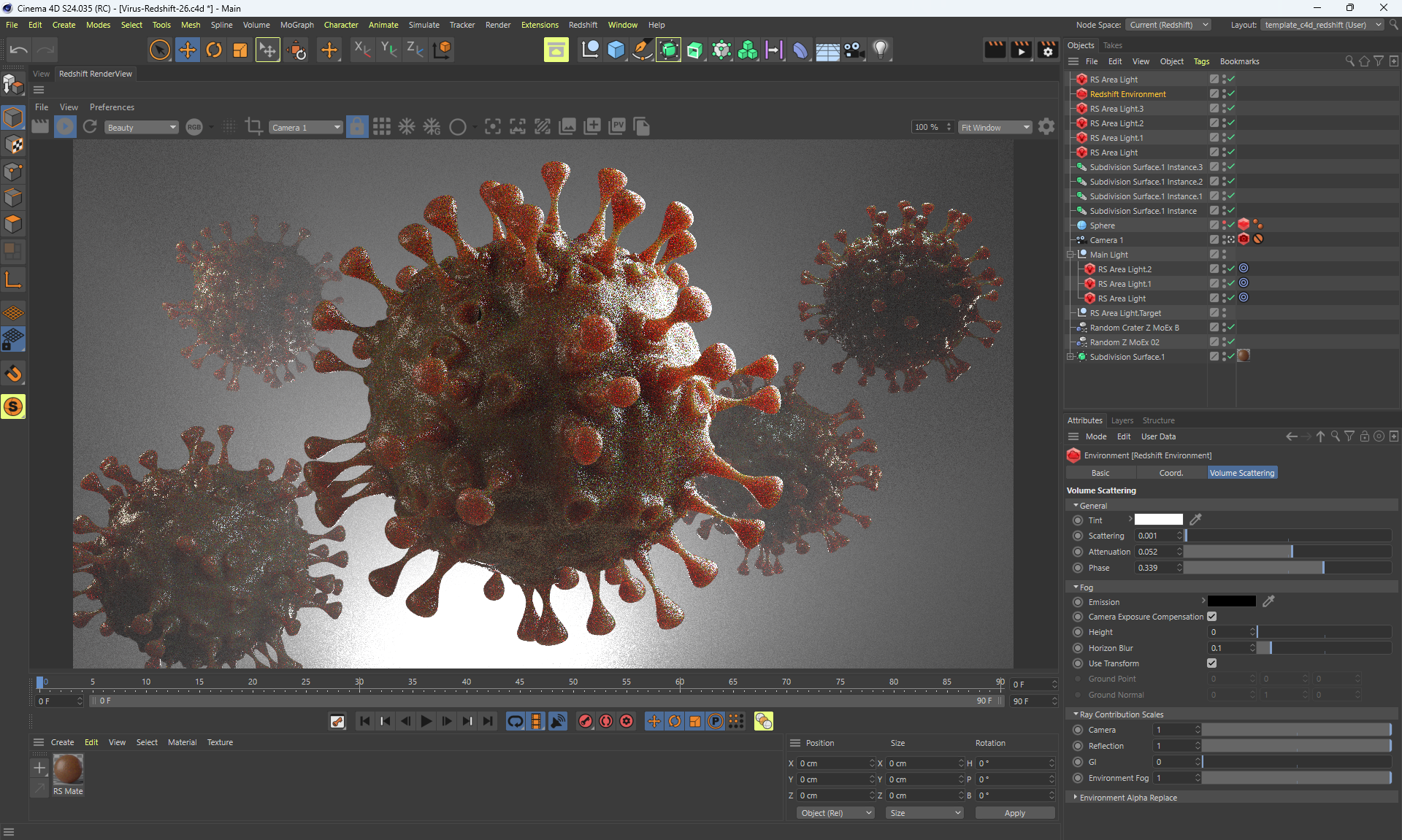The height and width of the screenshot is (840, 1402).
Task: Play timeline animation forward
Action: (x=426, y=721)
